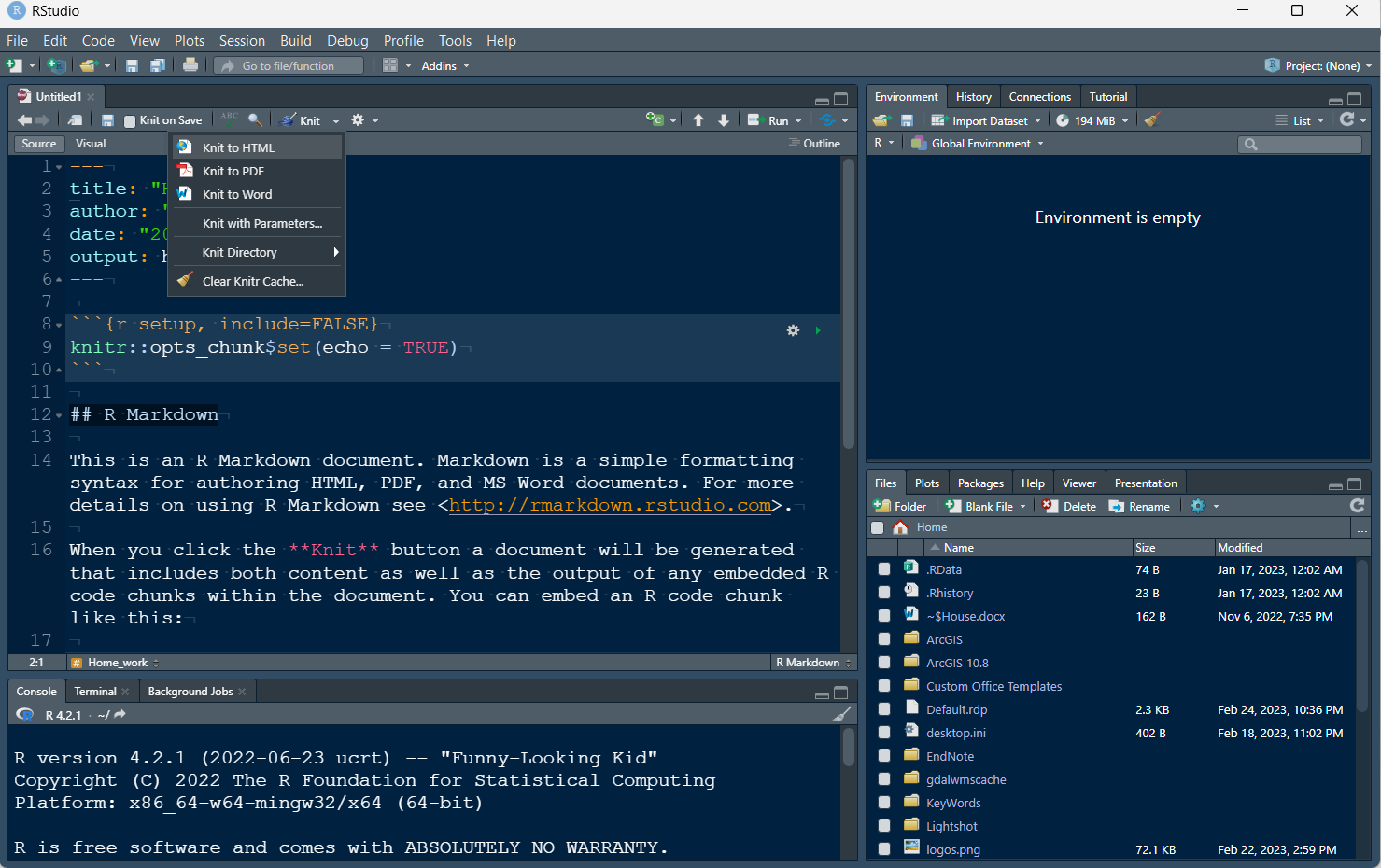Click the Open existing file folder icon
Viewport: 1381px width, 868px height.
click(88, 65)
